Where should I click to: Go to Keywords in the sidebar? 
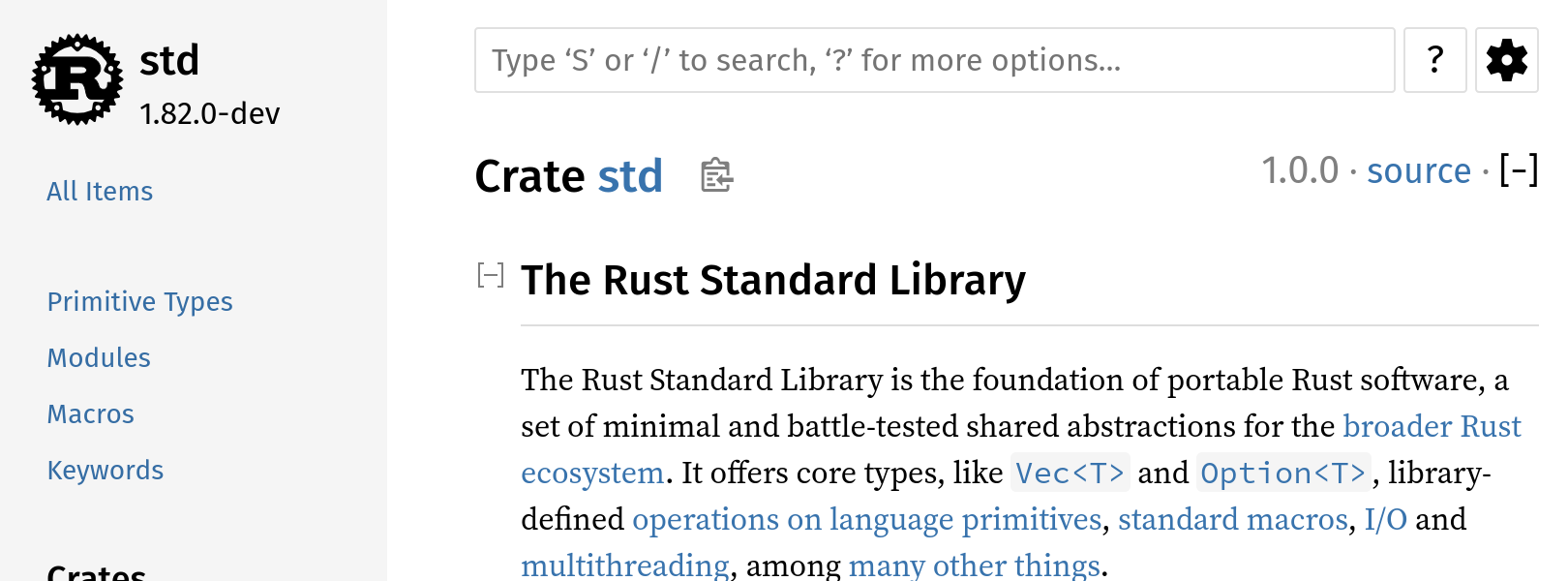(106, 471)
